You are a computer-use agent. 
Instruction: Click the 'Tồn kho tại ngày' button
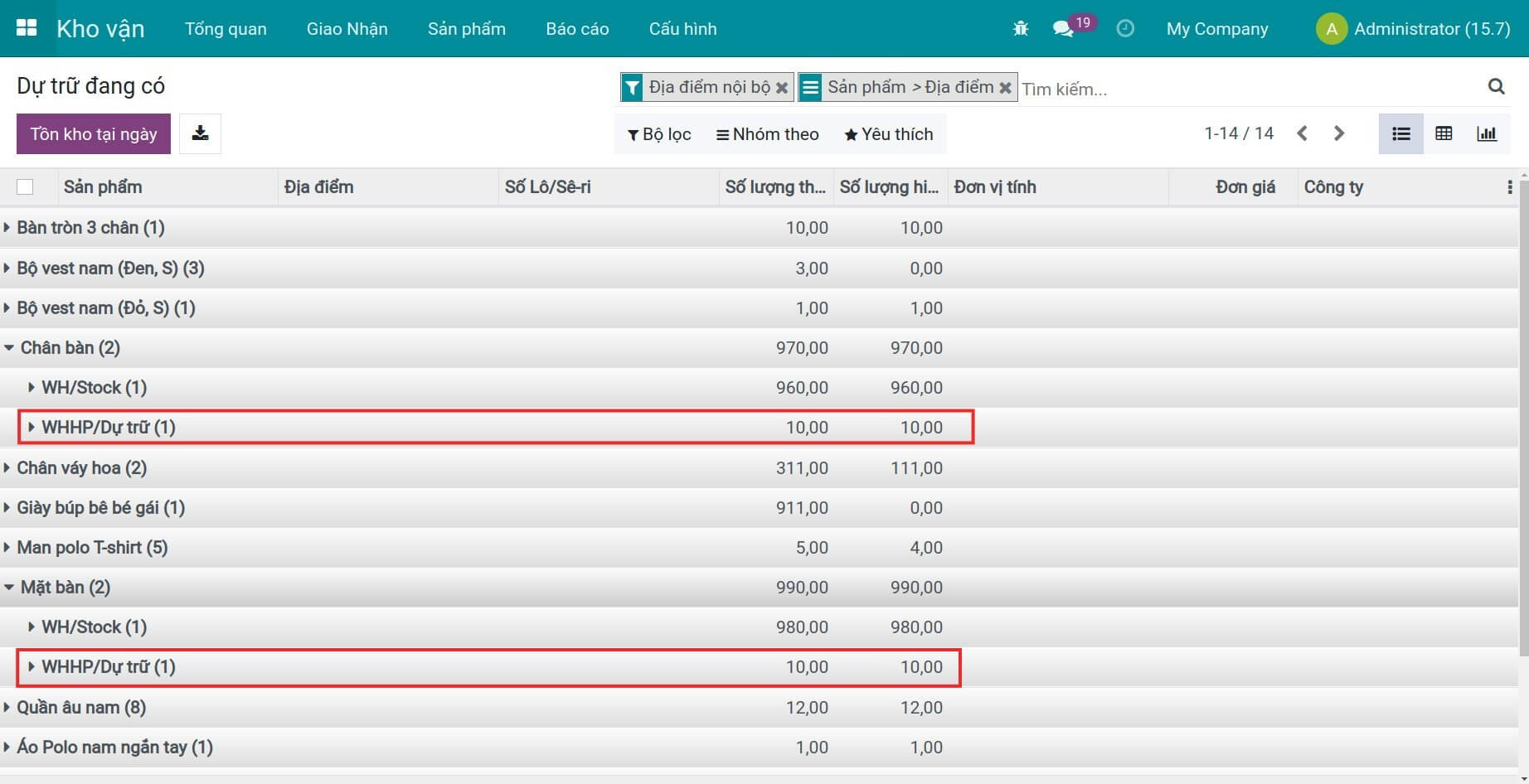pyautogui.click(x=94, y=134)
